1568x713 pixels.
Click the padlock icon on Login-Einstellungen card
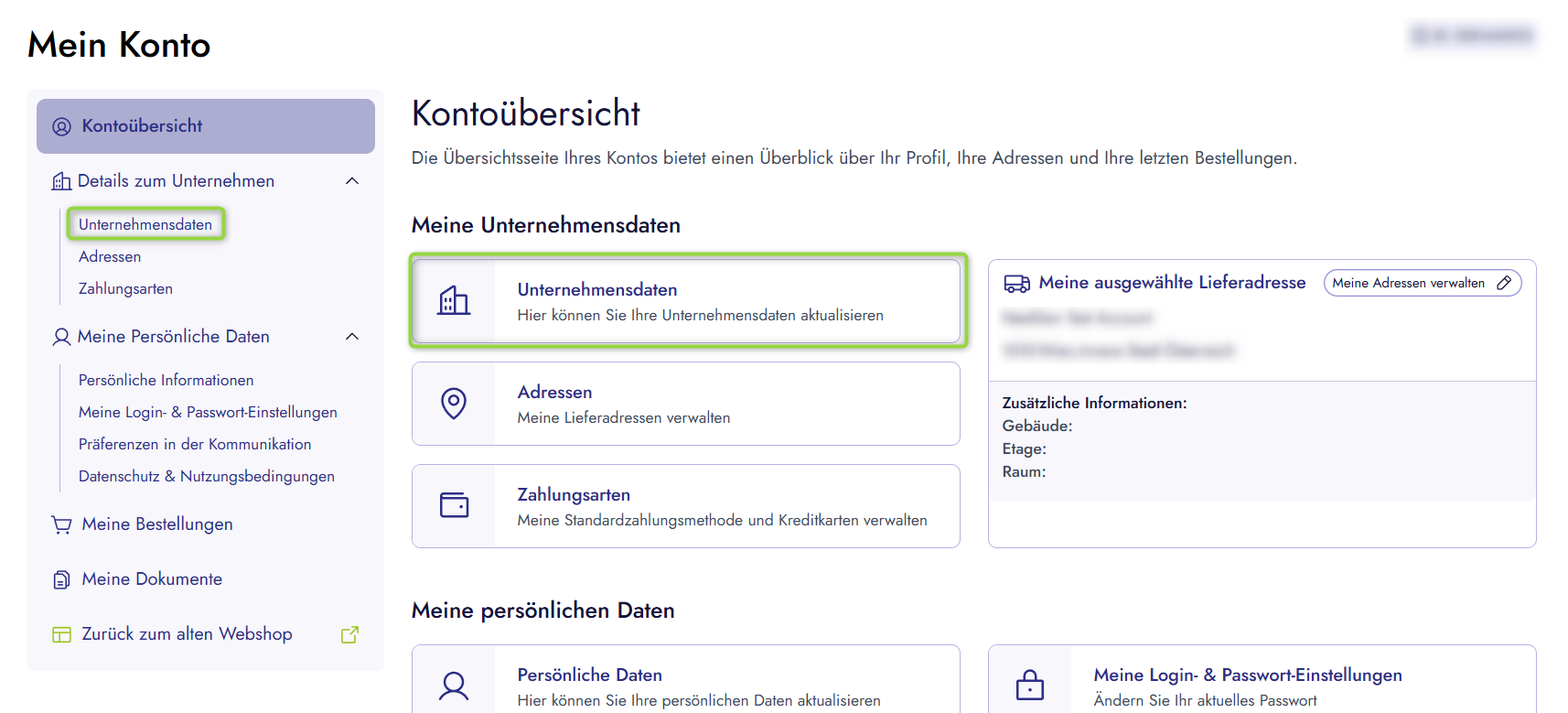coord(1030,686)
